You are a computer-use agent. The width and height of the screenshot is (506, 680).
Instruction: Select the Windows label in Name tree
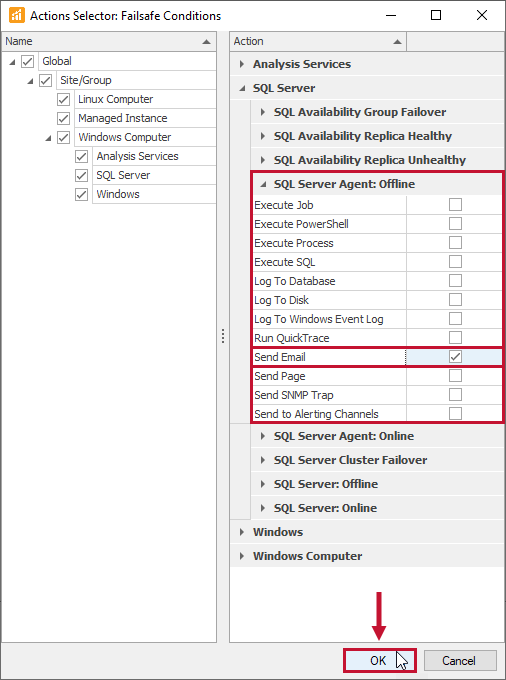click(x=118, y=194)
